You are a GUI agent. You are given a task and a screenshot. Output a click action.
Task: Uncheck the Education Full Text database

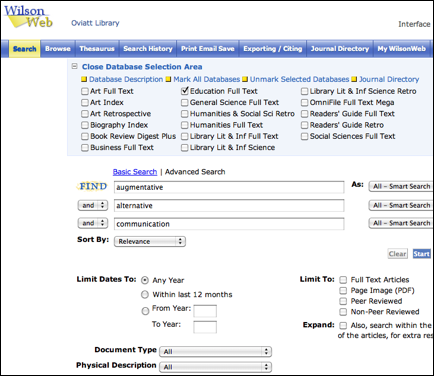(x=185, y=91)
